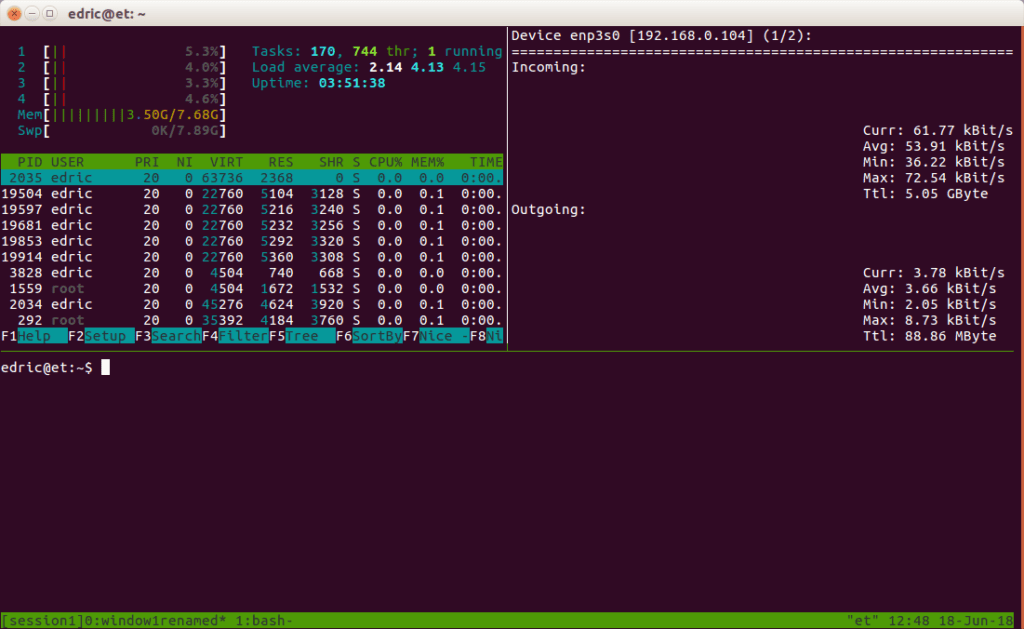
Task: Click the SHR column header
Action: pos(331,162)
